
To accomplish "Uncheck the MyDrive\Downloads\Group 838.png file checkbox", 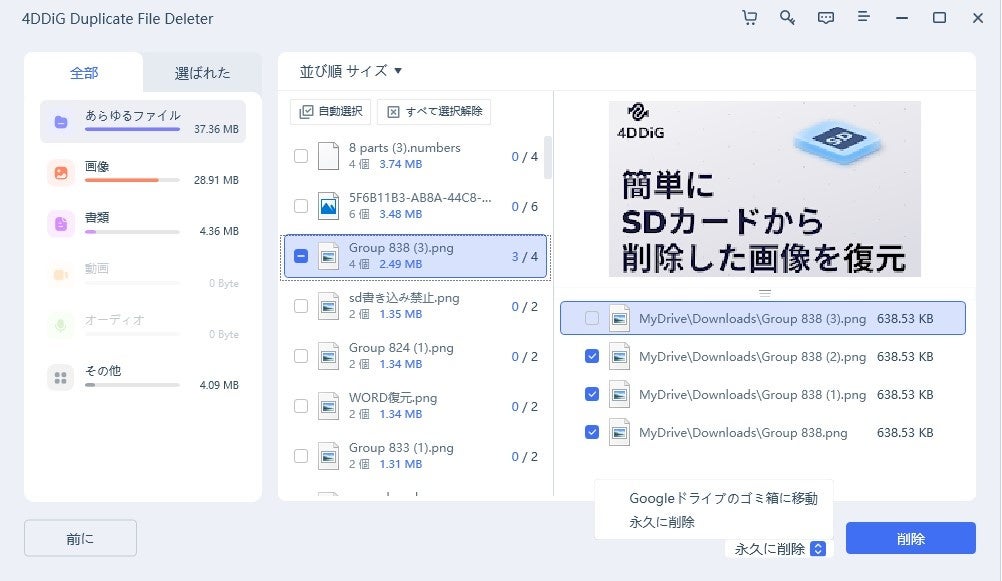I will tap(592, 433).
